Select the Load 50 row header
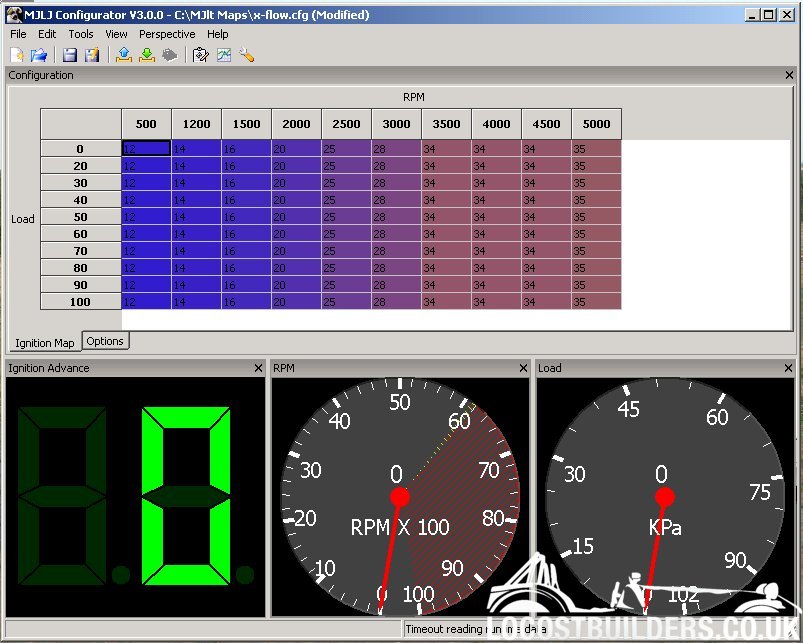Viewport: 803px width, 643px height. coord(80,216)
